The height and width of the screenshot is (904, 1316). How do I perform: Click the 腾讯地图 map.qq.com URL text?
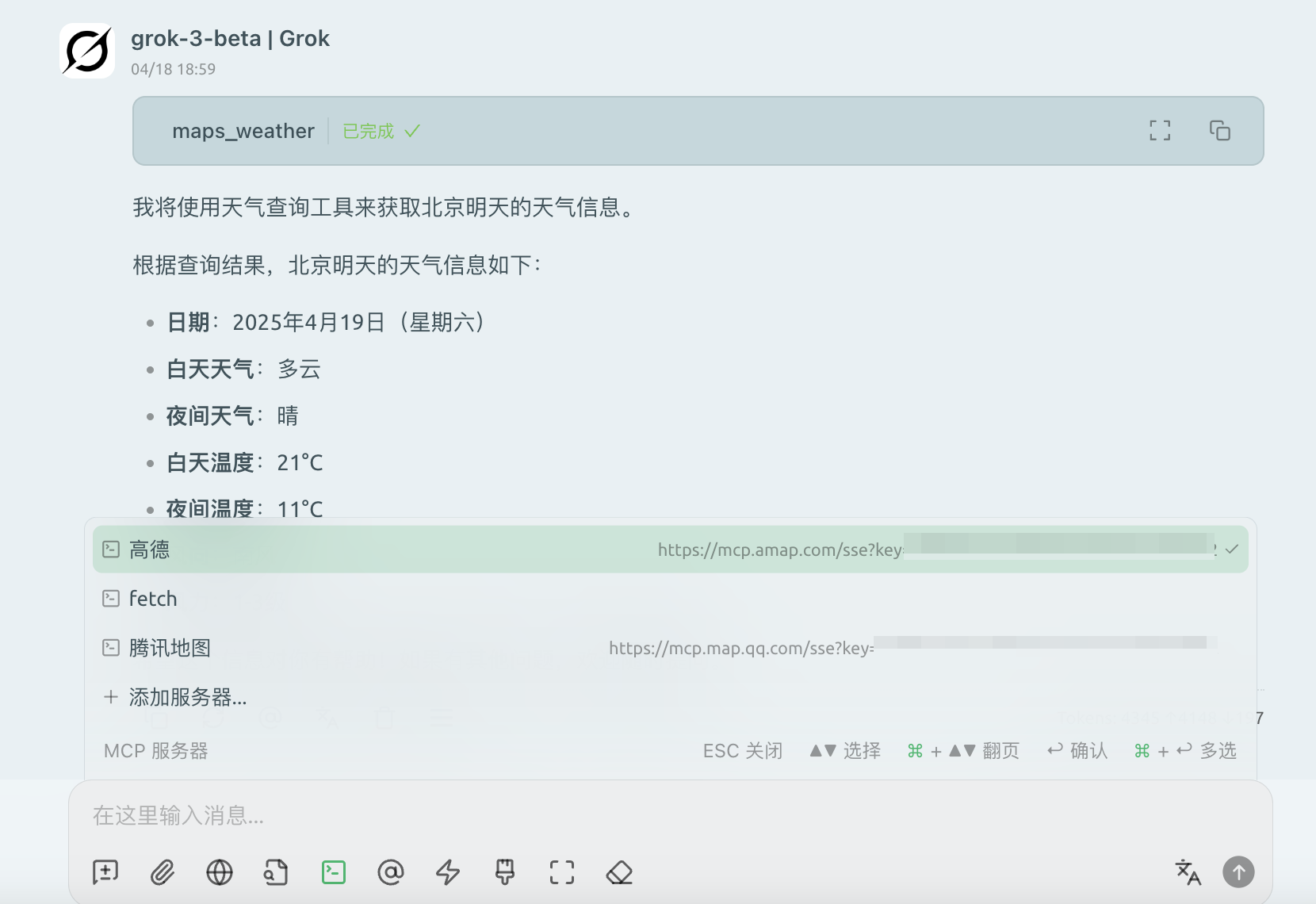tap(741, 648)
